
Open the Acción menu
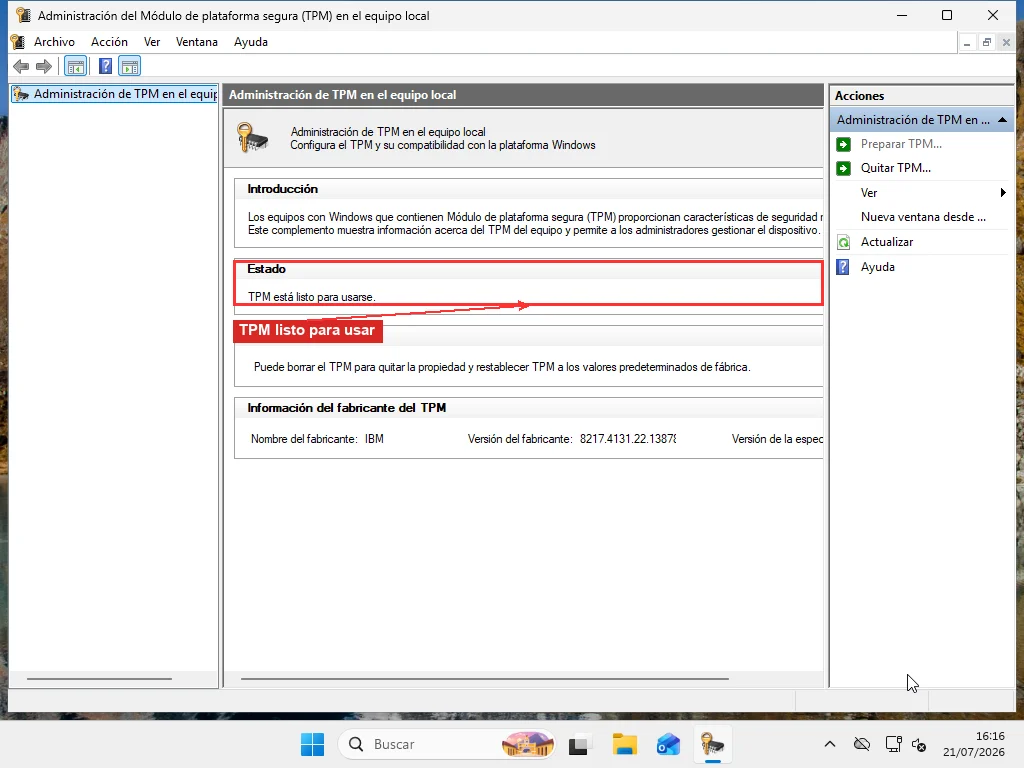coord(109,42)
